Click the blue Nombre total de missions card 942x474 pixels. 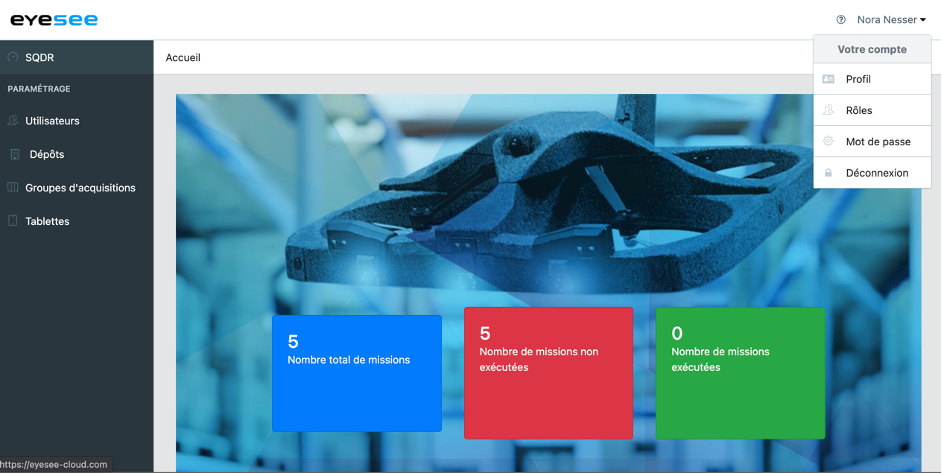click(x=357, y=373)
